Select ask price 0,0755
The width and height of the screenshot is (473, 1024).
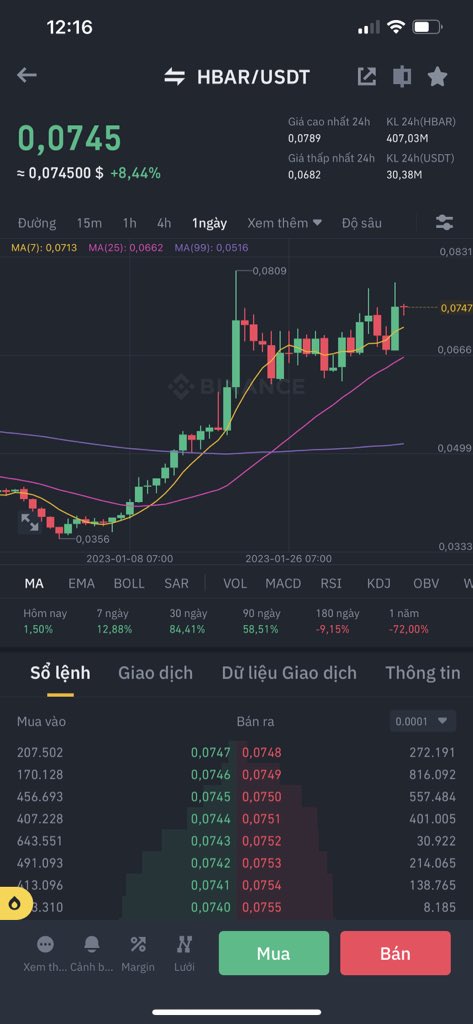(262, 907)
